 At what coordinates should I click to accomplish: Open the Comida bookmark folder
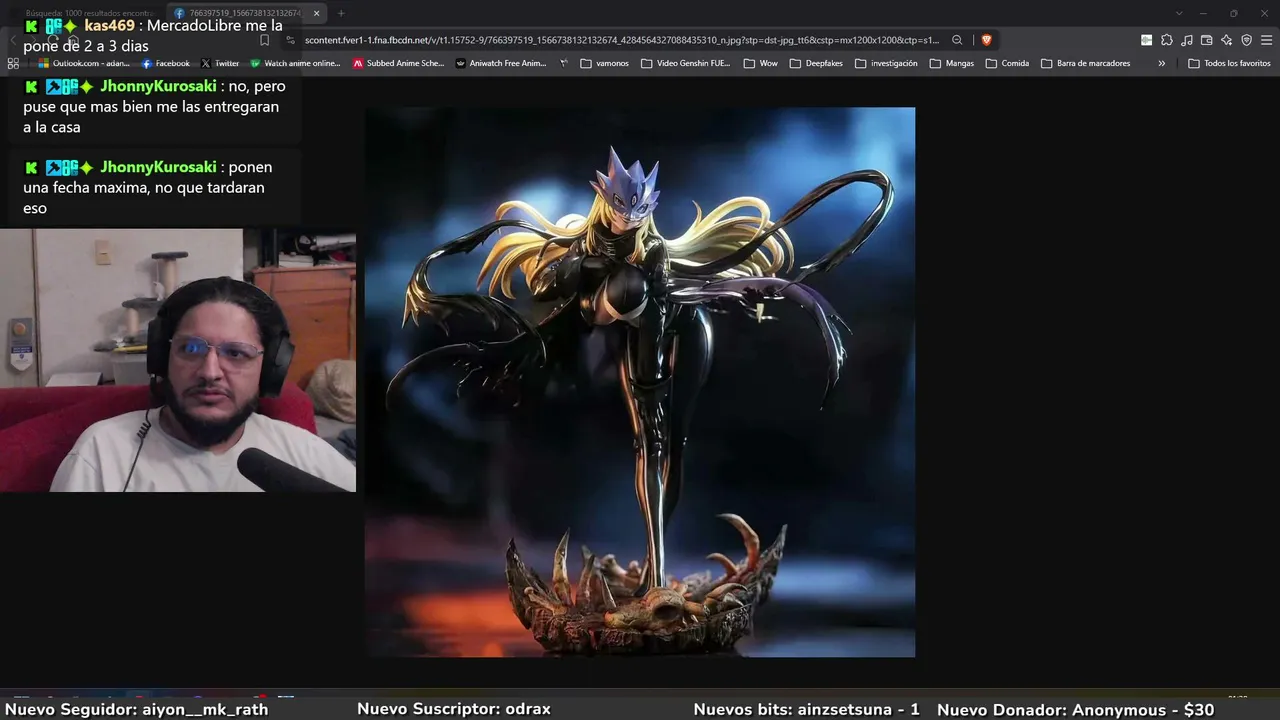click(x=1007, y=63)
